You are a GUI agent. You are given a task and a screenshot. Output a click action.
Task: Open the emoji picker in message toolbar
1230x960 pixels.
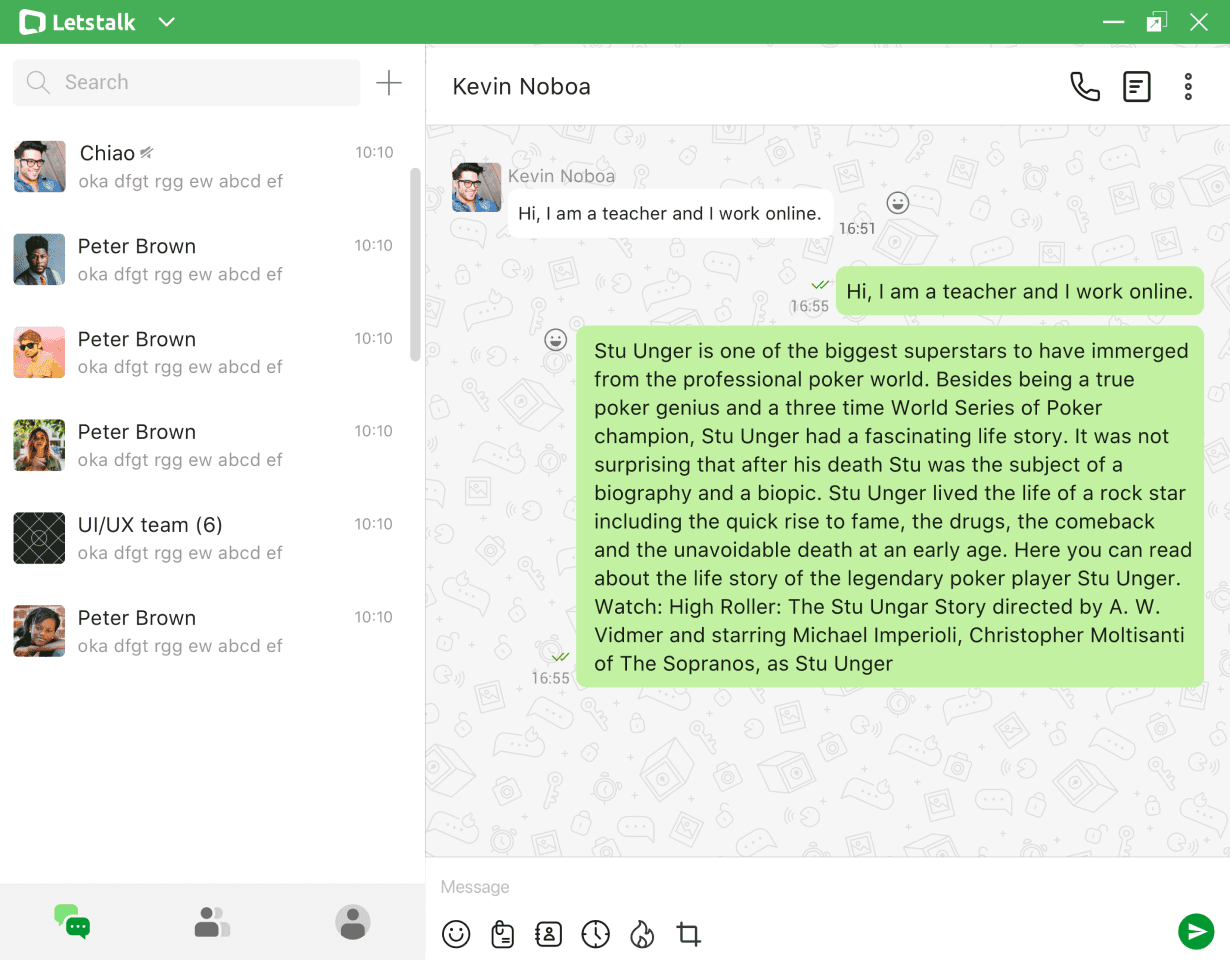click(x=456, y=934)
